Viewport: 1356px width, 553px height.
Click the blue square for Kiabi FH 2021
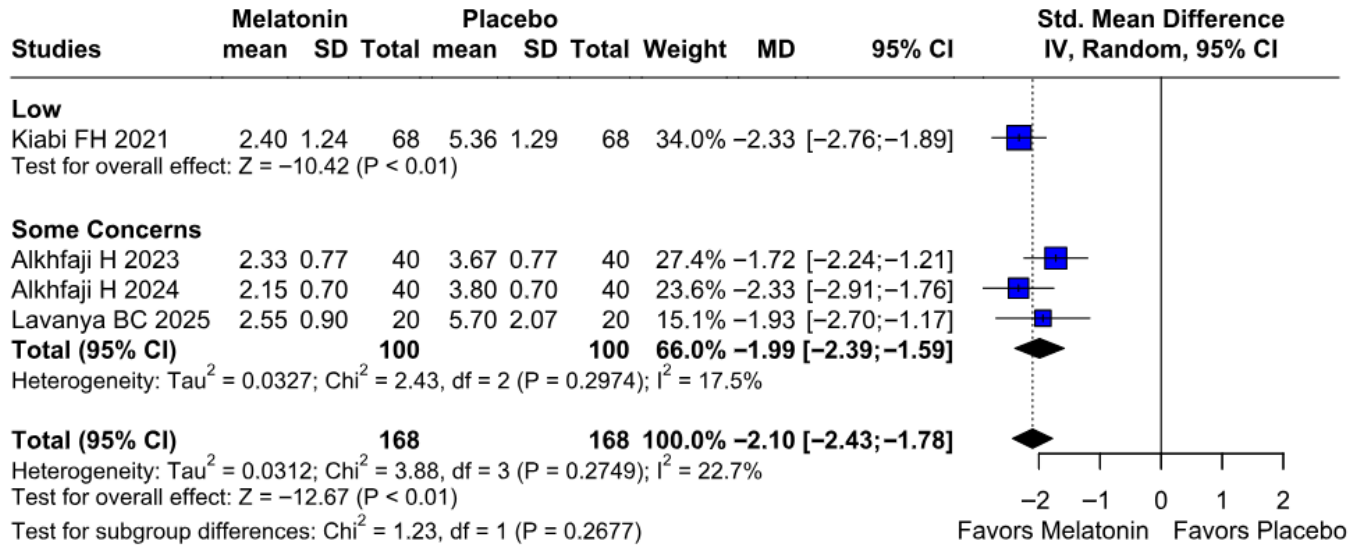1018,138
